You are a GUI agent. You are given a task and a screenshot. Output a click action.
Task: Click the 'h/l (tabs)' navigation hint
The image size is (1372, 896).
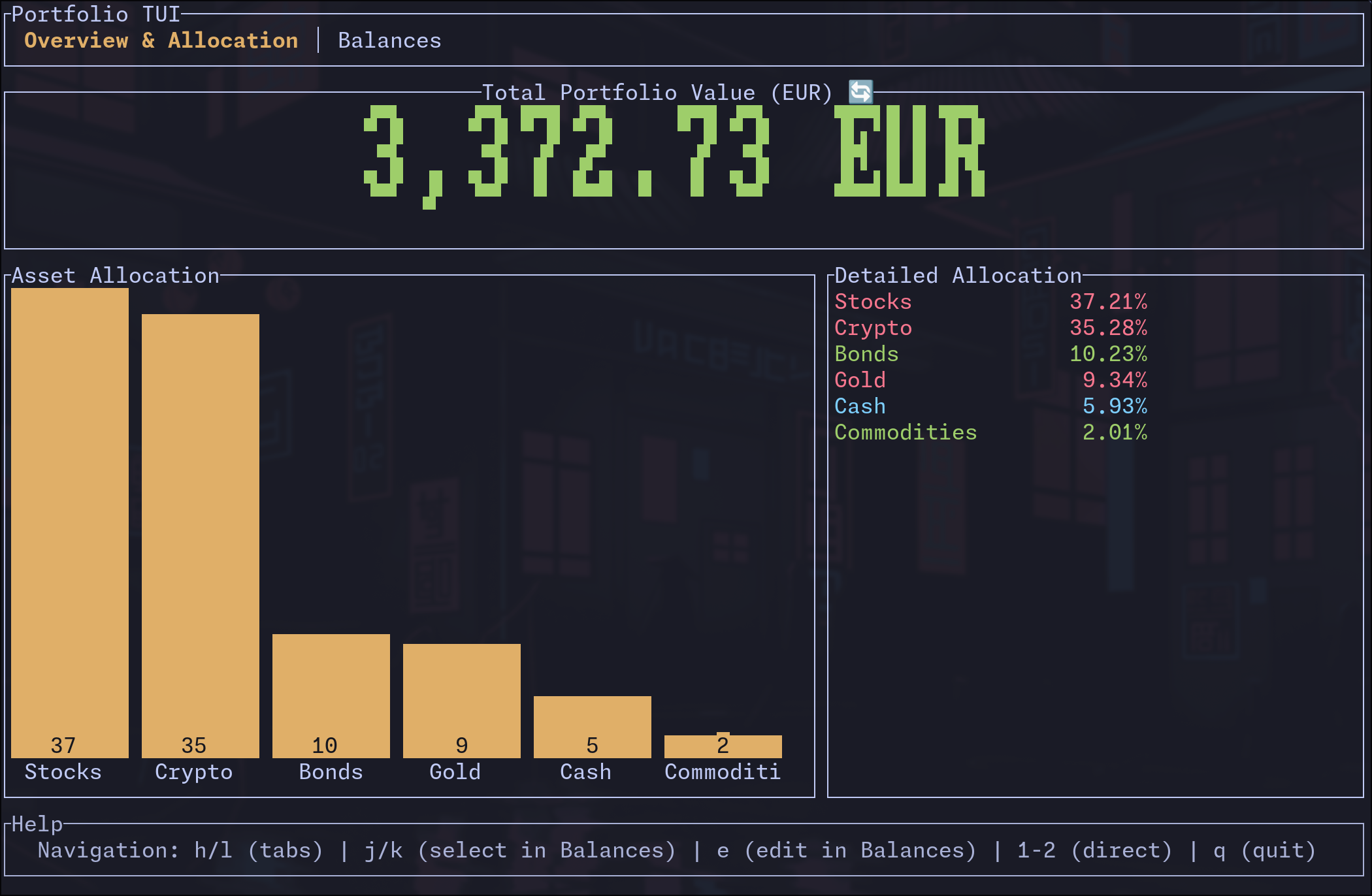click(x=259, y=850)
